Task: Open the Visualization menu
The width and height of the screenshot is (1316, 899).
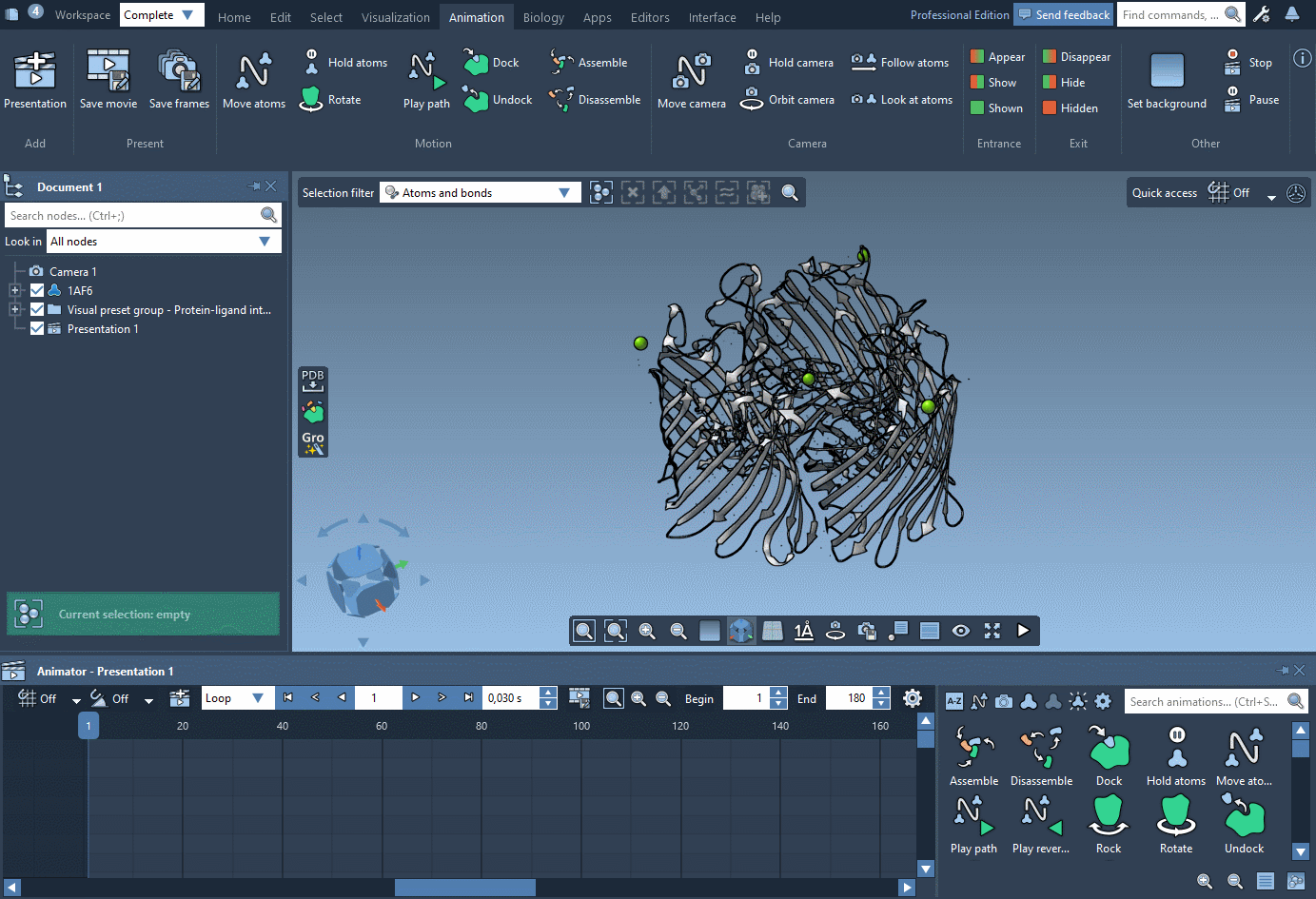Action: [x=395, y=17]
